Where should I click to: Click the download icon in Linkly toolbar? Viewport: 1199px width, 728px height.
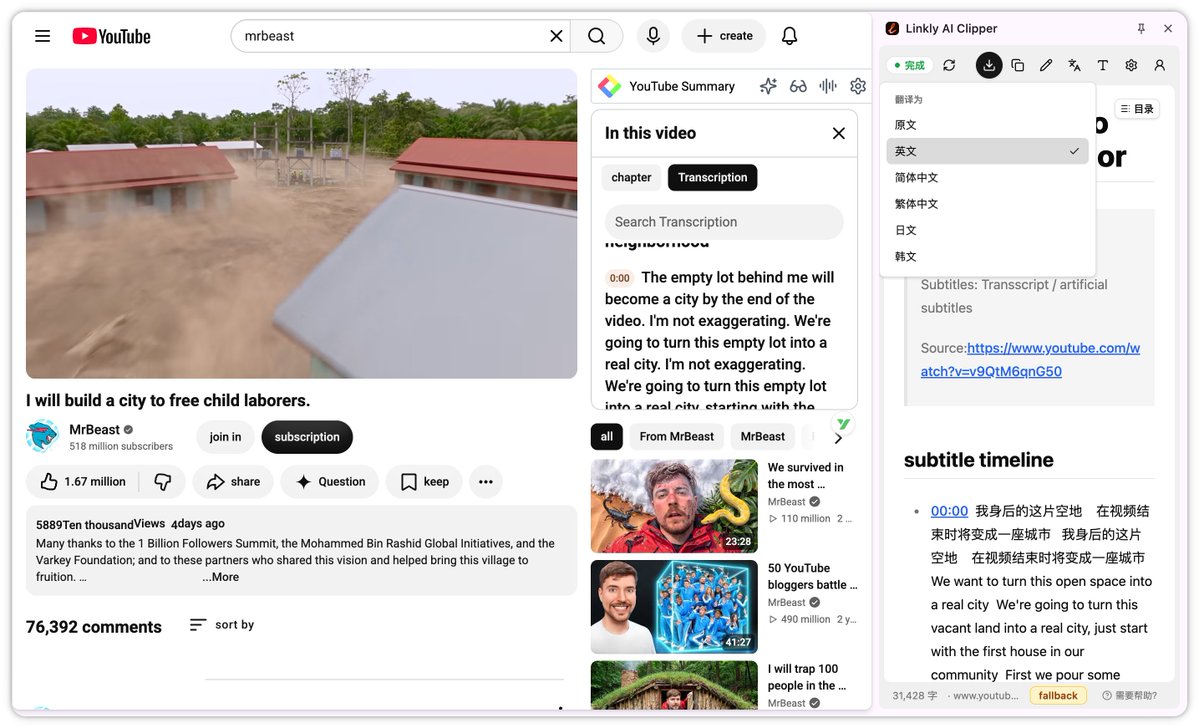click(x=989, y=65)
